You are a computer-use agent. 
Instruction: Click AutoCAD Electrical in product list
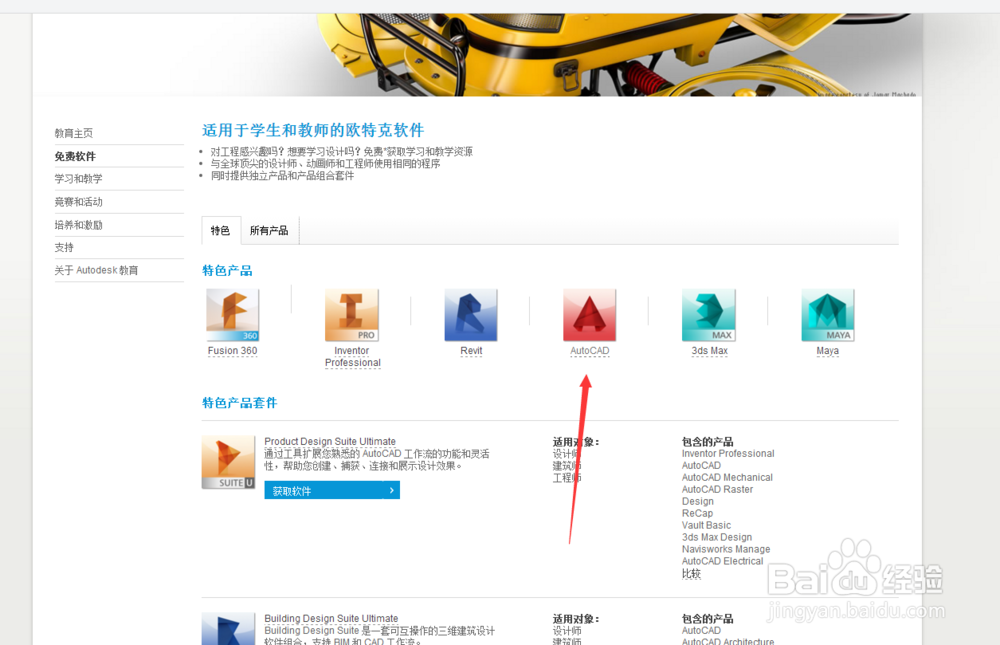(722, 561)
